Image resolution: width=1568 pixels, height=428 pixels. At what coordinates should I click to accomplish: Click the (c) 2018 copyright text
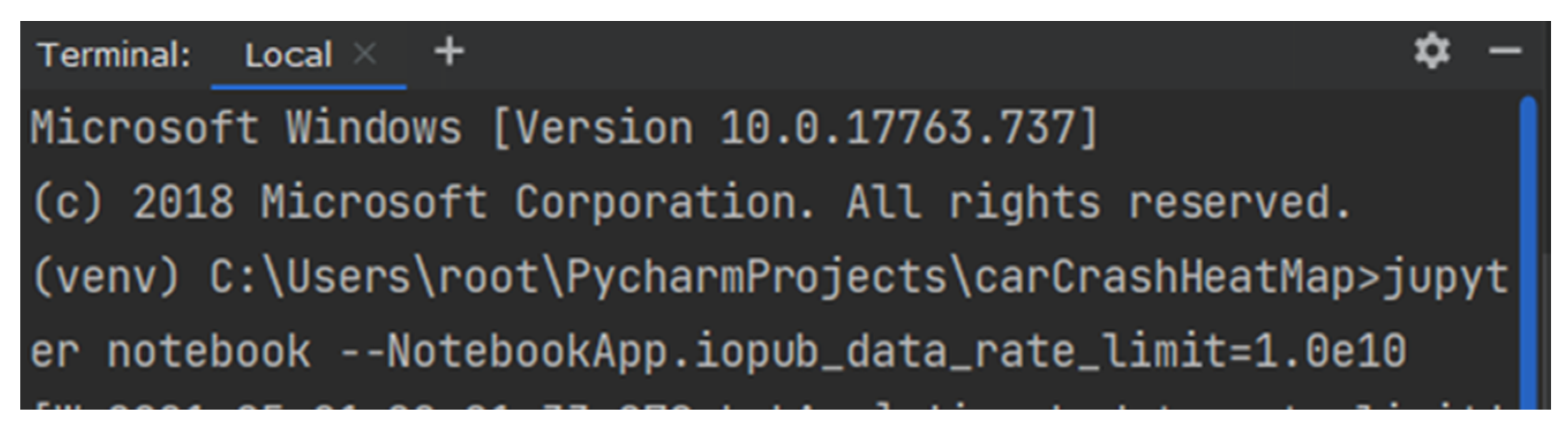(133, 202)
